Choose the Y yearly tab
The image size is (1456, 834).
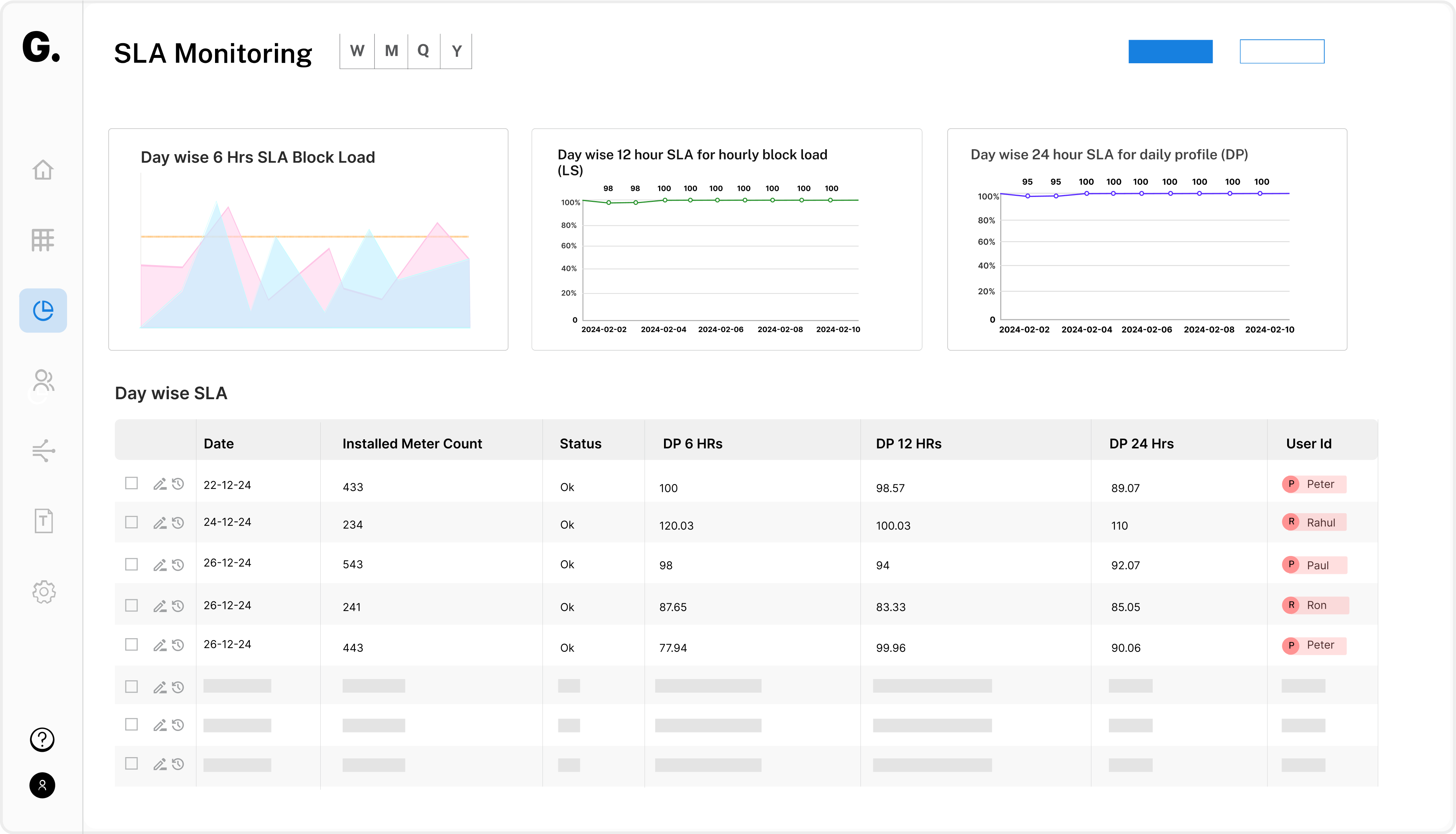[x=456, y=52]
